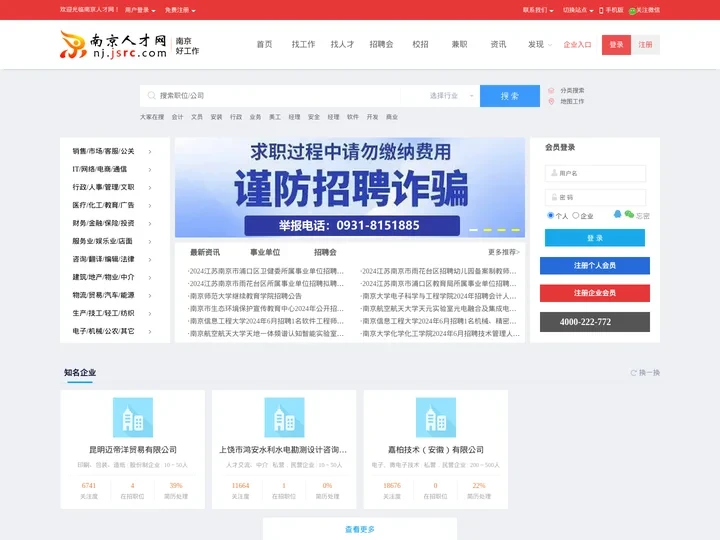Viewport: 720px width, 540px height.
Task: Switch to the 招聘会 news tab
Action: pos(325,252)
